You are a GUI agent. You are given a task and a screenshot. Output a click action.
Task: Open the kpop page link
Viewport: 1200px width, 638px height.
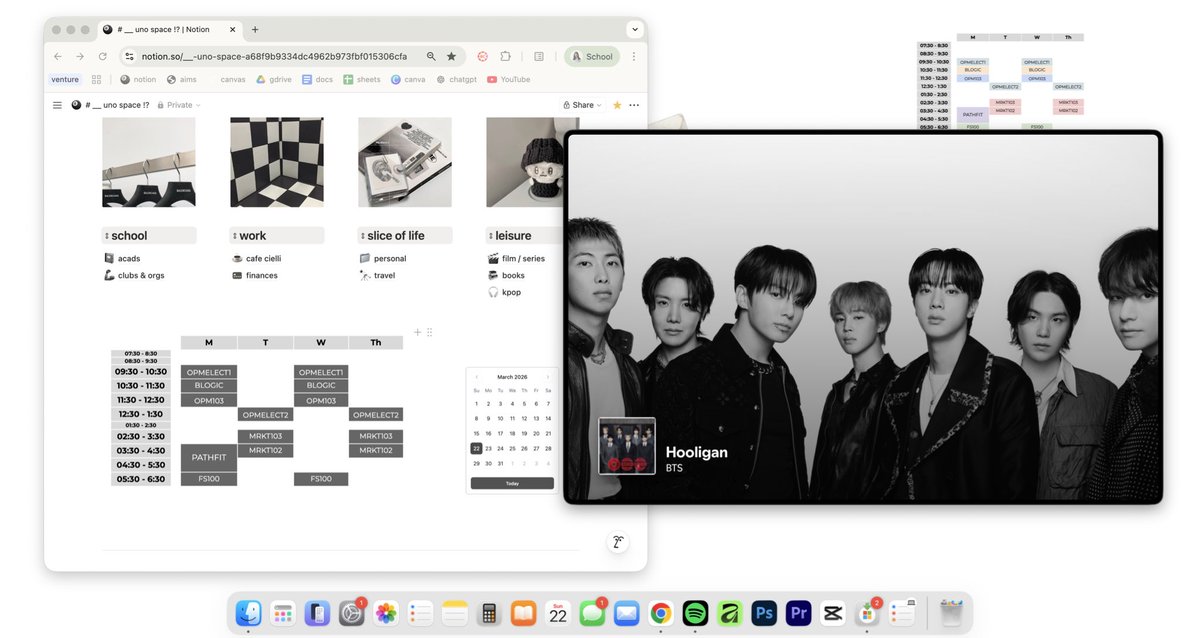point(504,292)
